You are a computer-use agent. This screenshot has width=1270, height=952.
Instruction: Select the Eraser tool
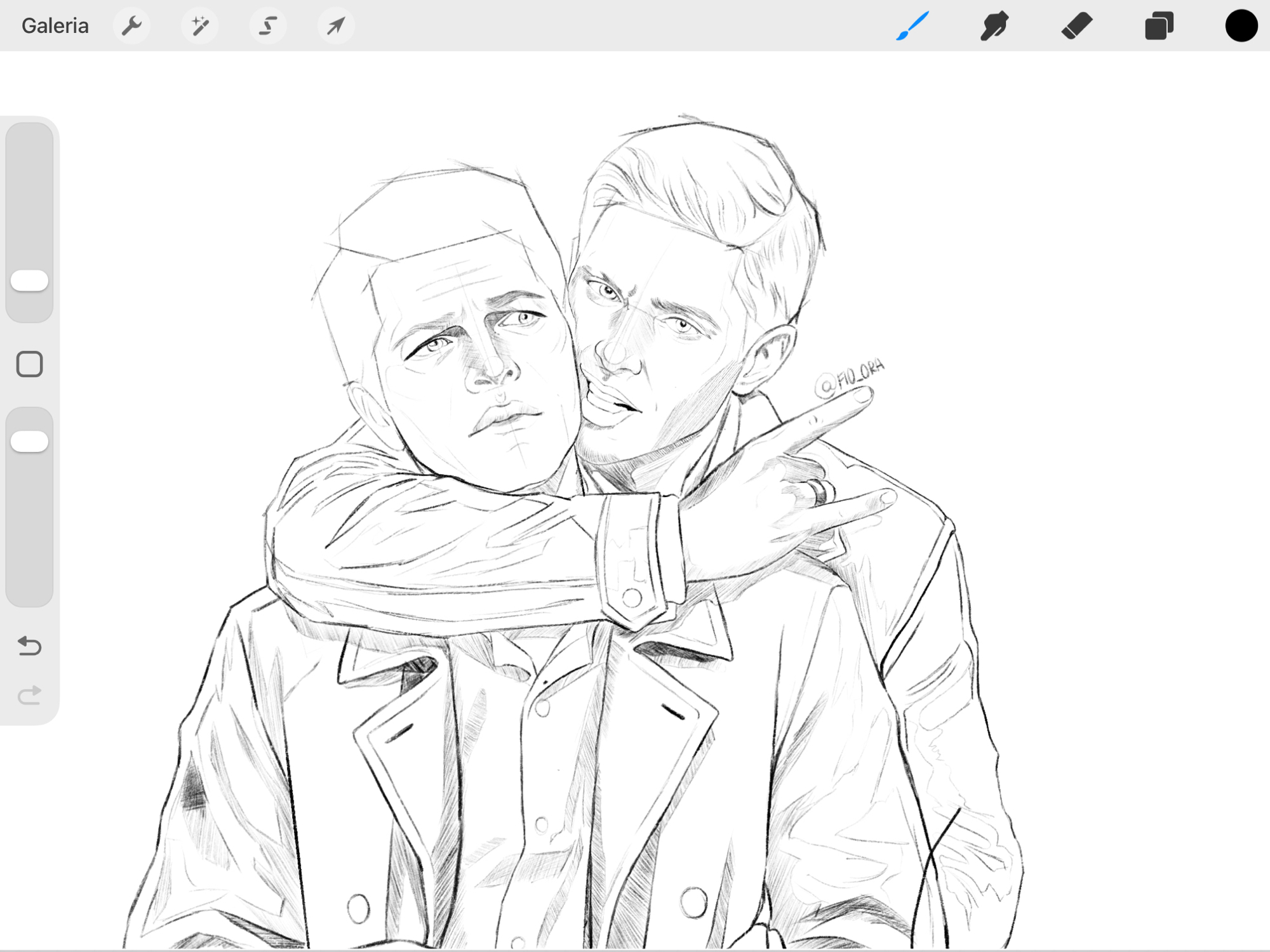pyautogui.click(x=1076, y=26)
